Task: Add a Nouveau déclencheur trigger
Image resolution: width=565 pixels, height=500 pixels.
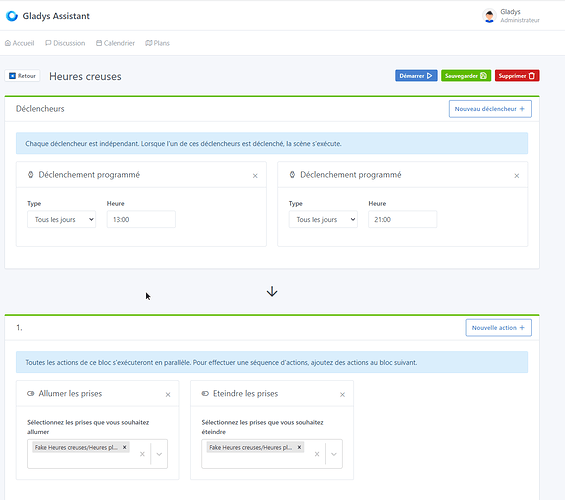Action: pyautogui.click(x=490, y=109)
